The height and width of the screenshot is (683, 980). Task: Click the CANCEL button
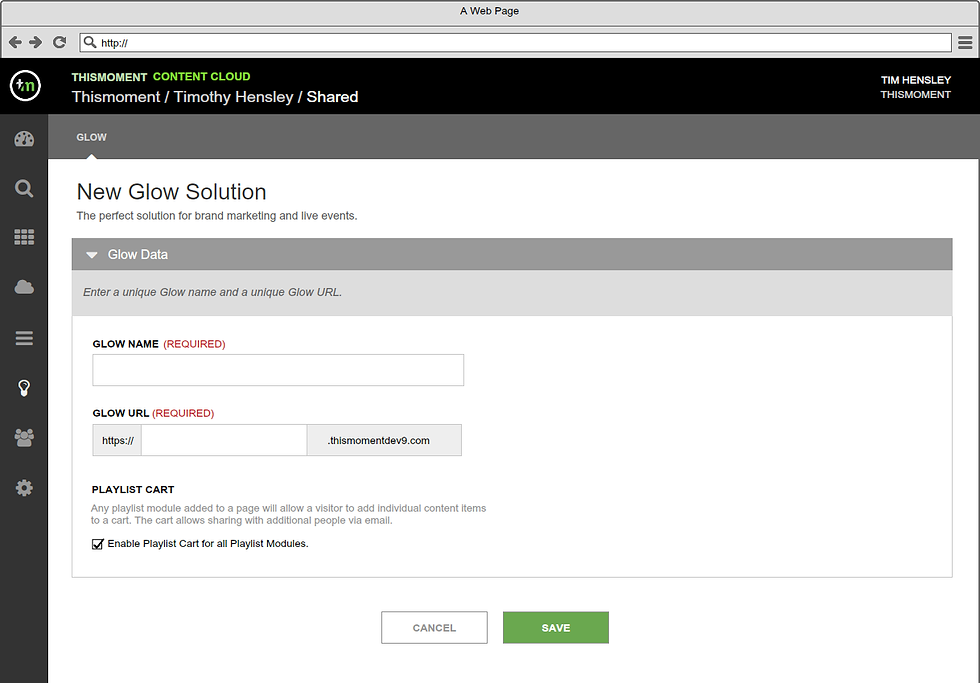click(x=434, y=627)
